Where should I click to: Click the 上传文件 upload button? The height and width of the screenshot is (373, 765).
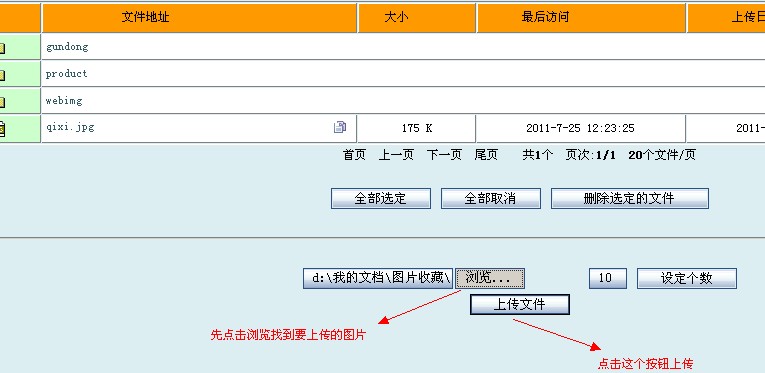[x=520, y=304]
